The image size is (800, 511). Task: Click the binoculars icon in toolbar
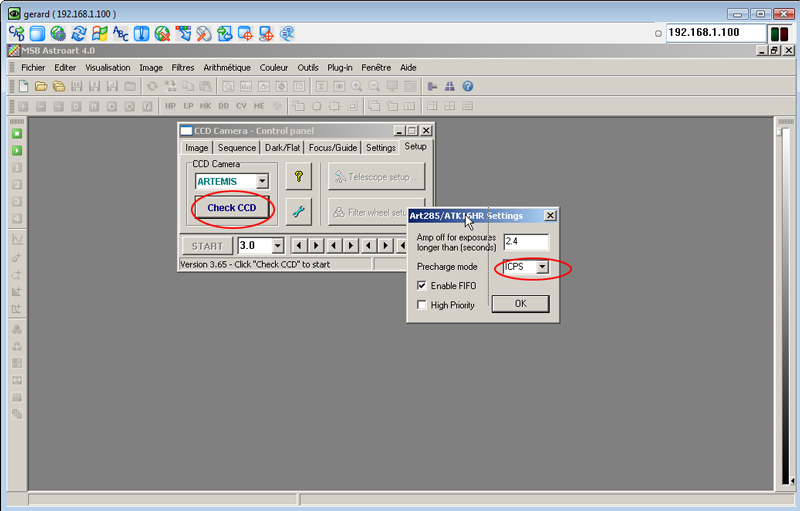(x=449, y=86)
